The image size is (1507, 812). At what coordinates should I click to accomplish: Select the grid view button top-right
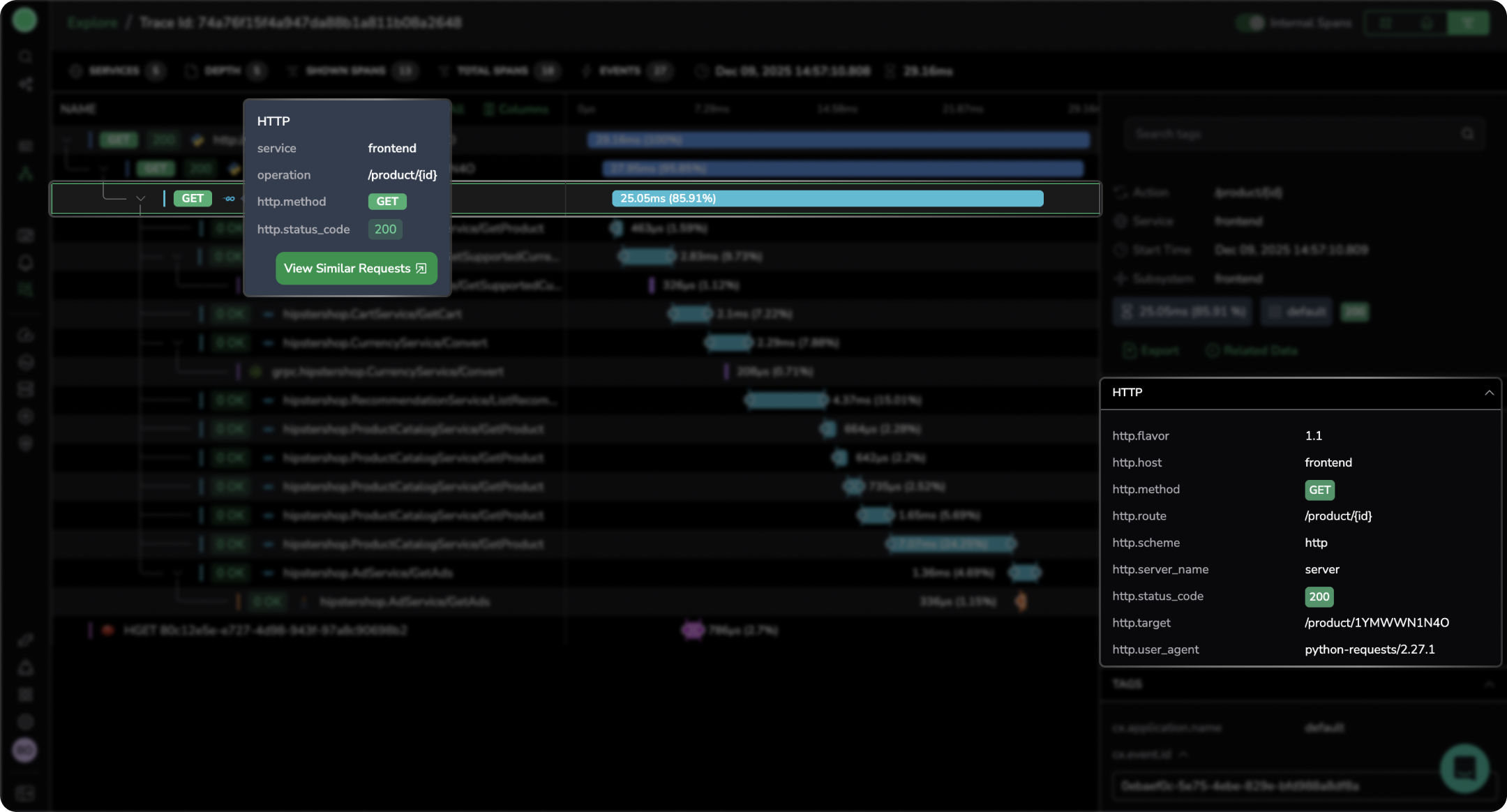(x=1386, y=23)
